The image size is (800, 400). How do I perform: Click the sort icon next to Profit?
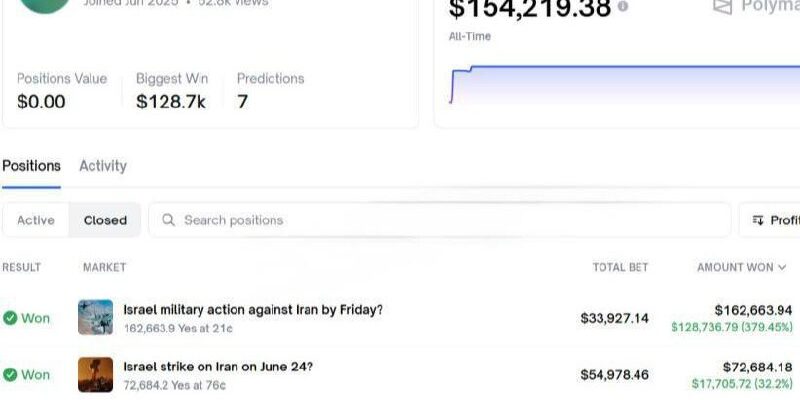coord(758,220)
